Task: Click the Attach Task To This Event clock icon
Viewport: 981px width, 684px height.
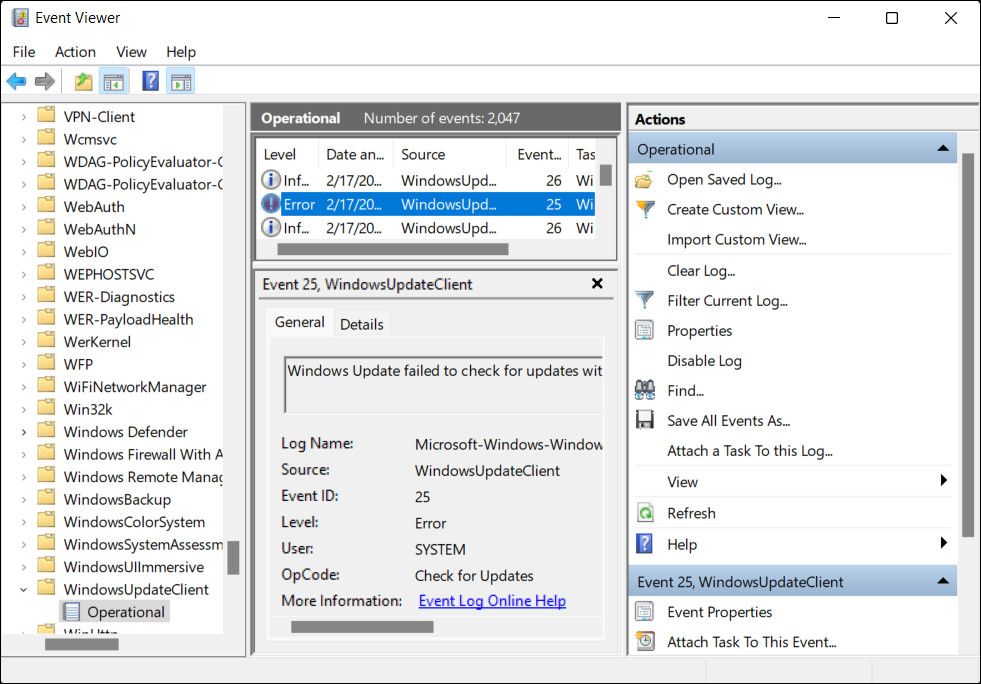Action: [x=645, y=641]
